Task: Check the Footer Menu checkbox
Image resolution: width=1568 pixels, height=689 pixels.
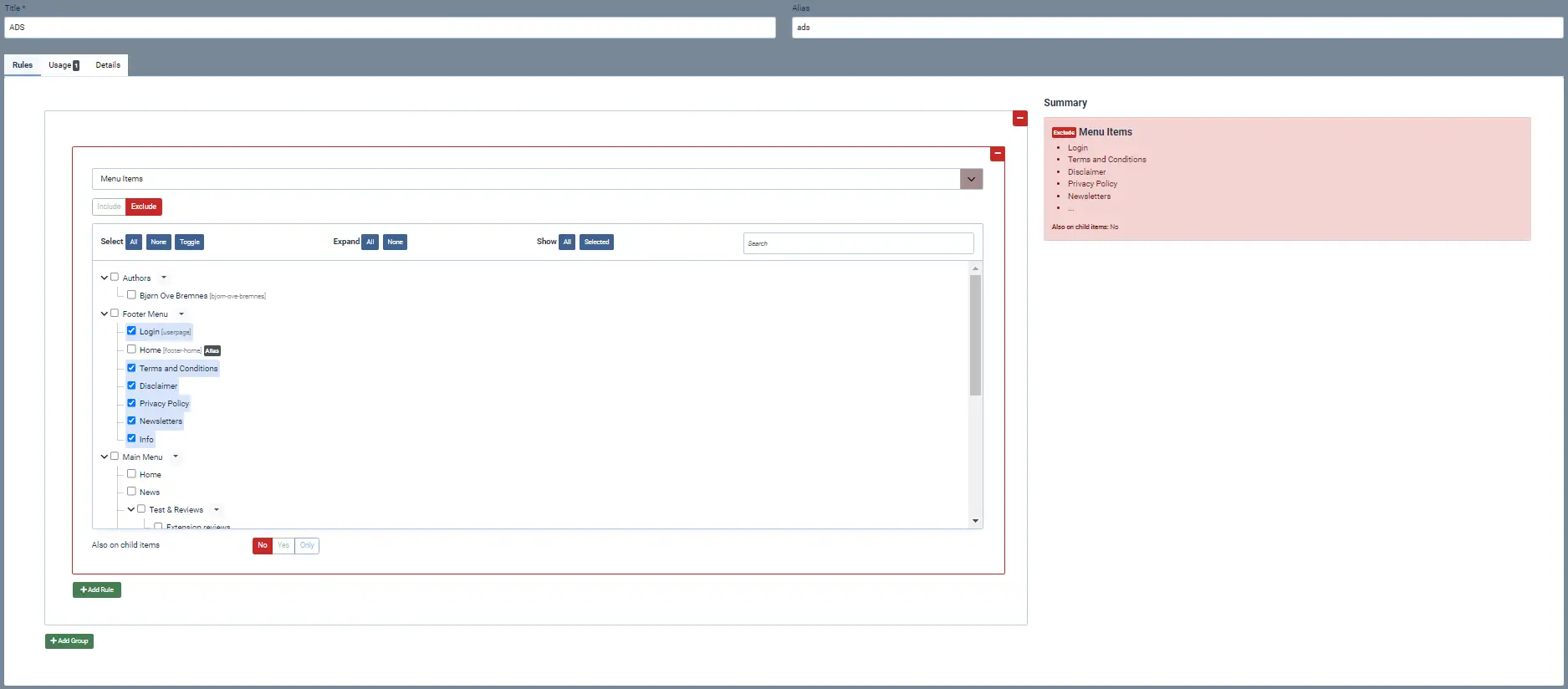Action: pyautogui.click(x=115, y=313)
